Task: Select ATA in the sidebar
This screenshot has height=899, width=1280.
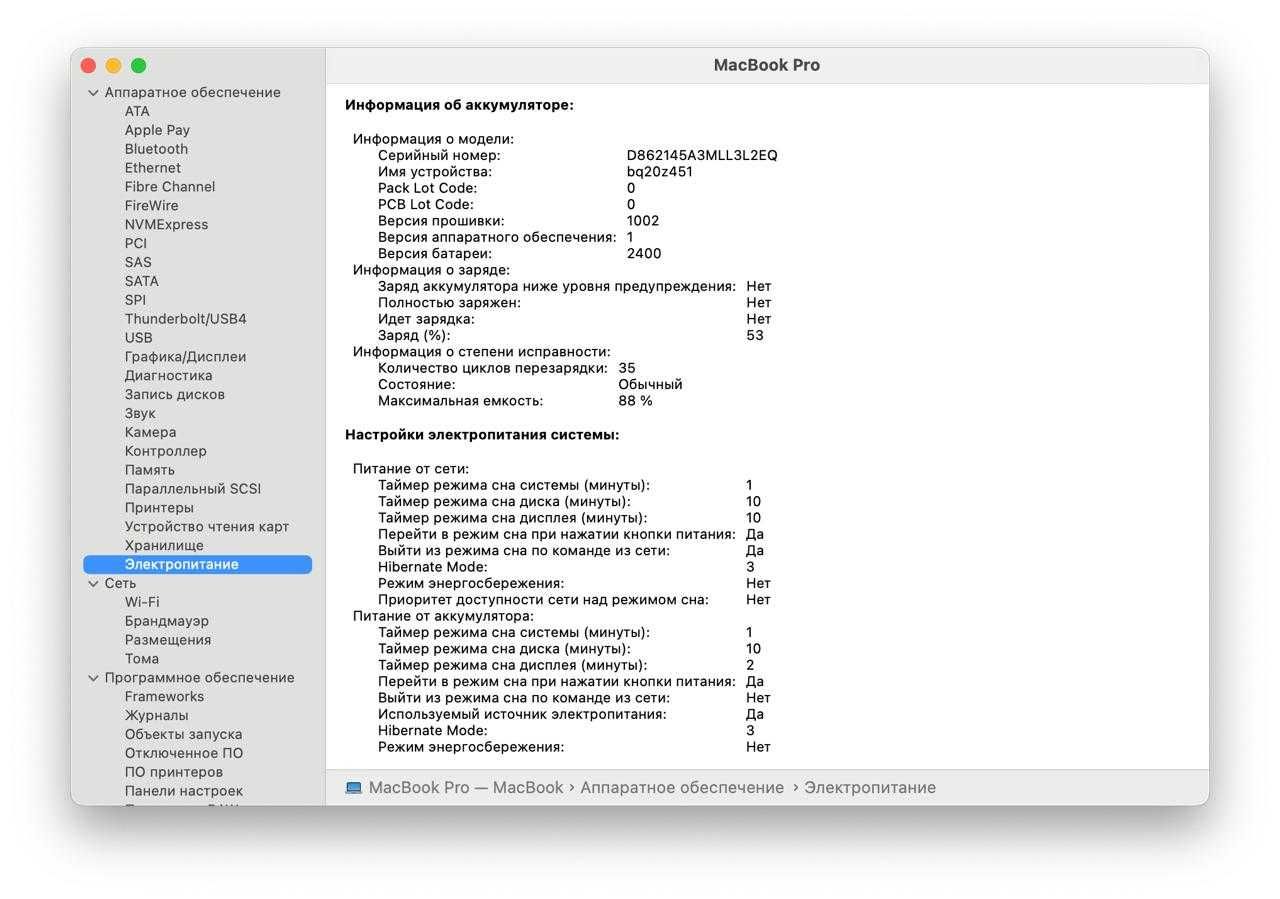Action: click(x=137, y=111)
